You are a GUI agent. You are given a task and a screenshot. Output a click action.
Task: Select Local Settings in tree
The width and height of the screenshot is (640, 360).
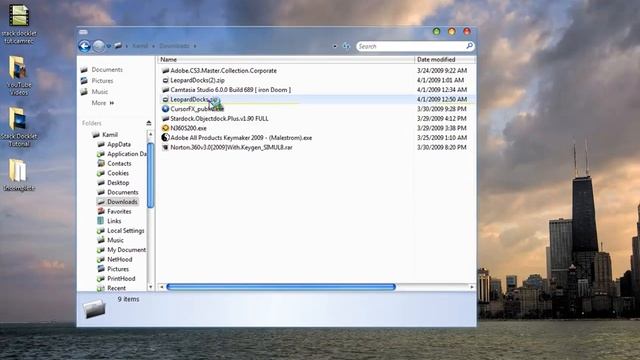126,231
